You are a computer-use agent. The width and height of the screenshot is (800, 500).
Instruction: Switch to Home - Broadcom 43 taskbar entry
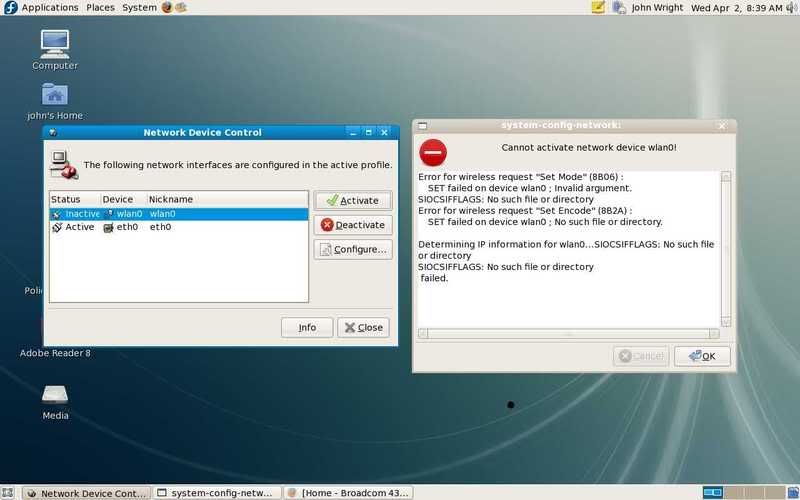click(x=348, y=493)
